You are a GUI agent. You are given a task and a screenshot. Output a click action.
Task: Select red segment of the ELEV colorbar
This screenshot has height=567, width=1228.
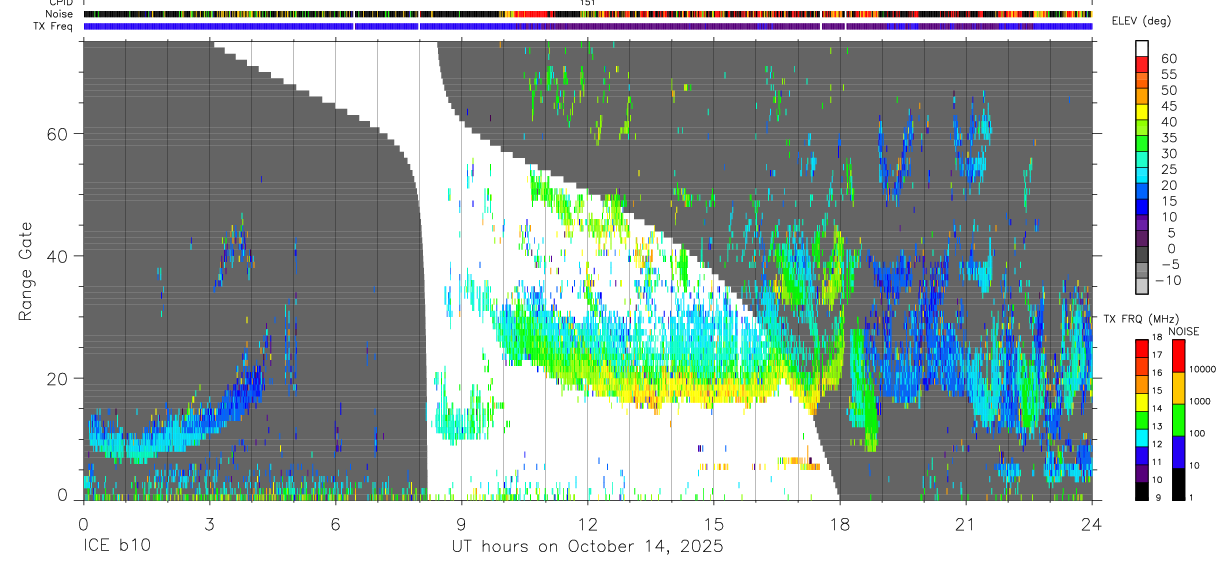1142,64
